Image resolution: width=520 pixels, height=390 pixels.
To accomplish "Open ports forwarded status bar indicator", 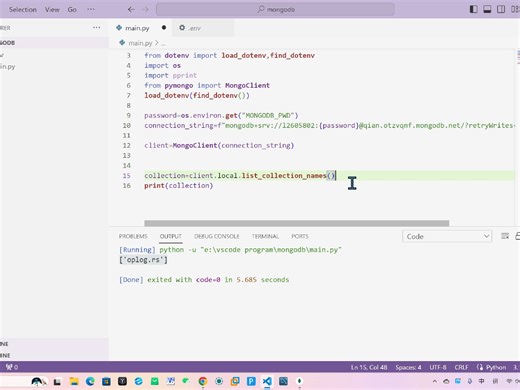I will pyautogui.click(x=12, y=367).
